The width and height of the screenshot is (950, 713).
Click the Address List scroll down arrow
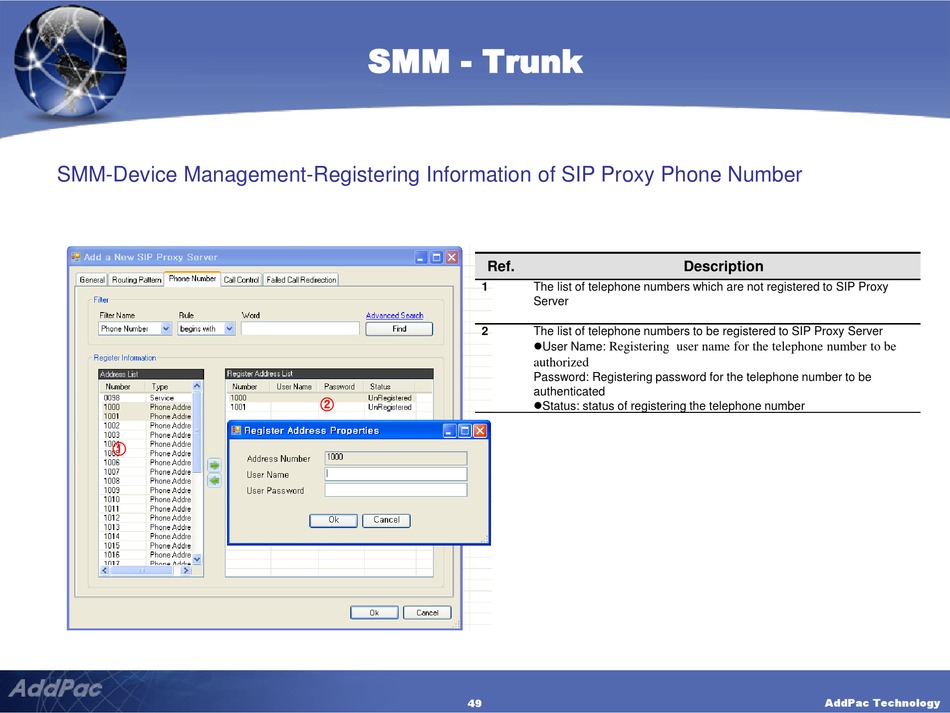point(197,559)
